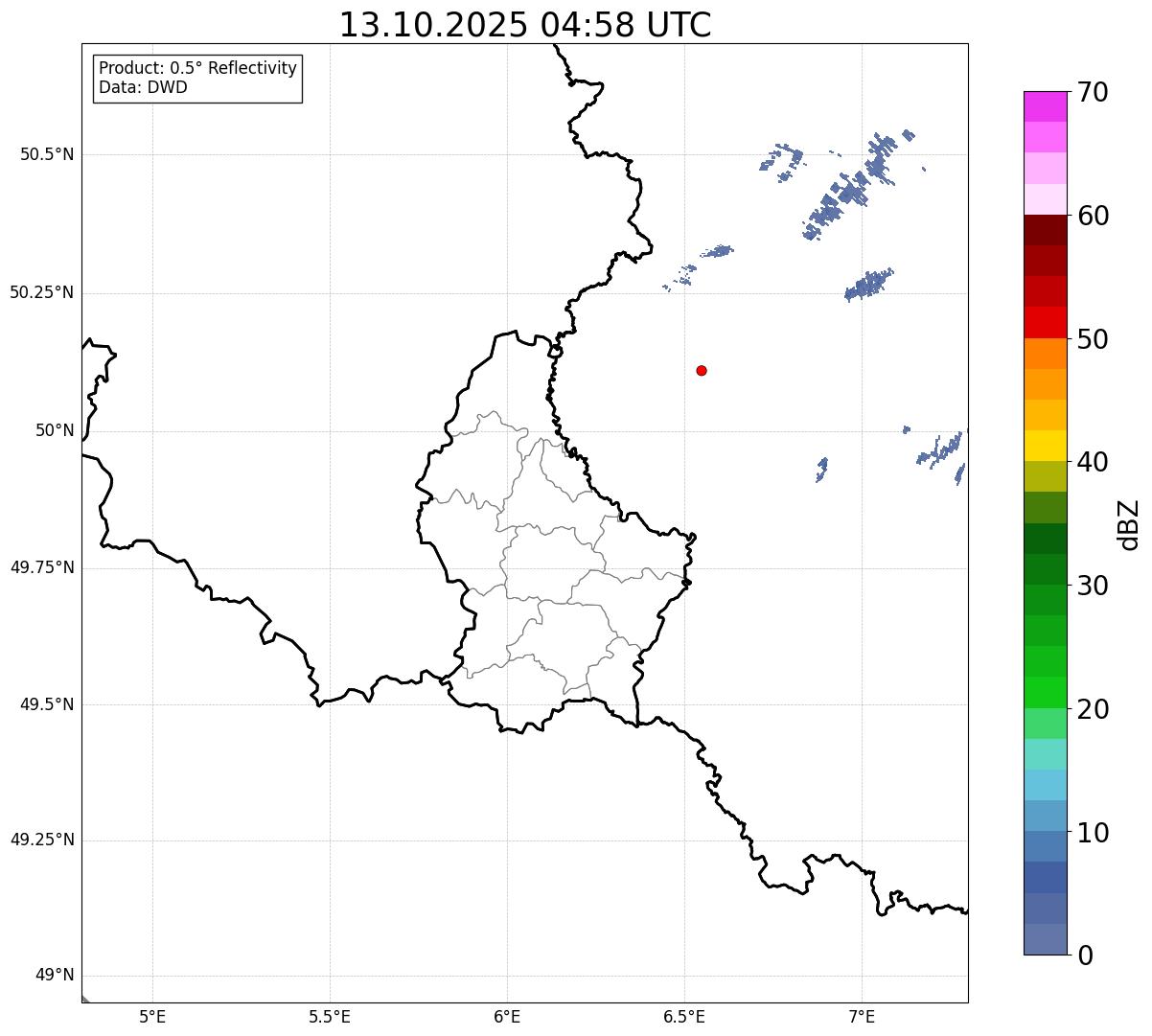The height and width of the screenshot is (1036, 1152).
Task: Click the 49.5°N latitude label
Action: pyautogui.click(x=46, y=704)
